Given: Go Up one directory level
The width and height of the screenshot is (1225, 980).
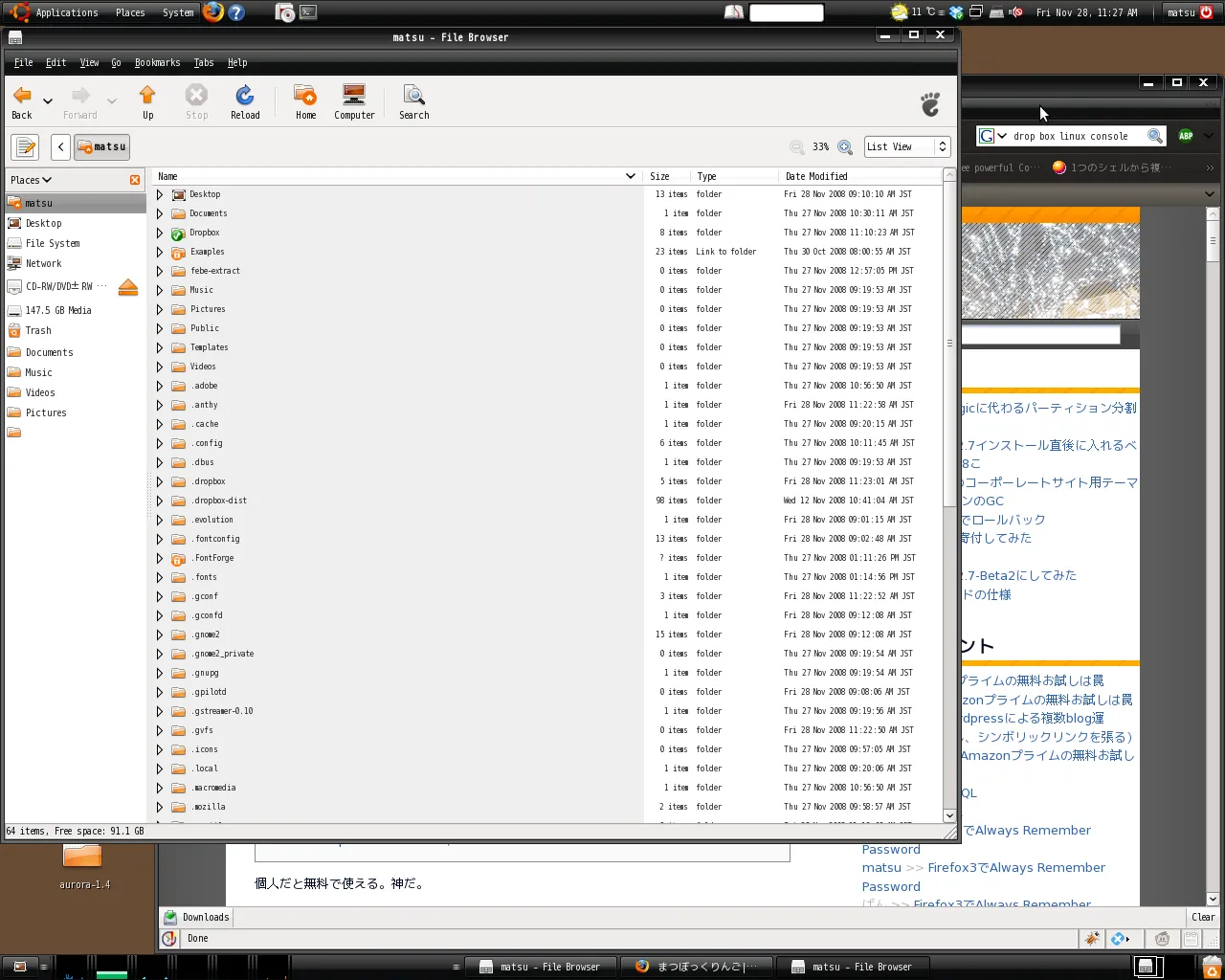Looking at the screenshot, I should (x=147, y=101).
